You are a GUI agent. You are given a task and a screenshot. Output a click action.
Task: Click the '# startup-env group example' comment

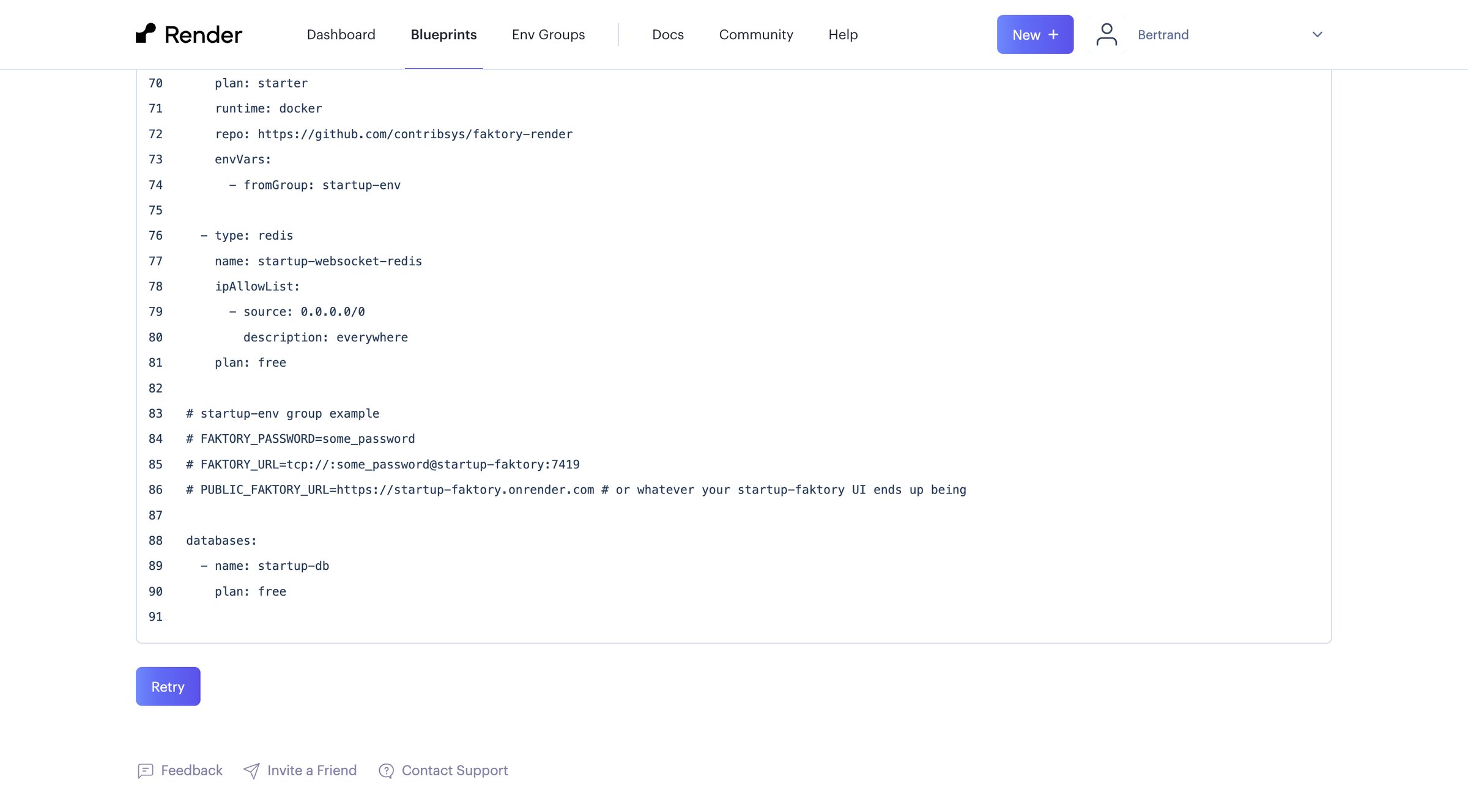283,413
